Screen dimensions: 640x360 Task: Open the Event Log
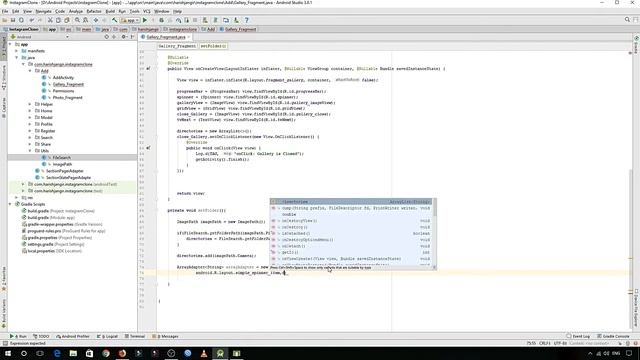point(578,336)
